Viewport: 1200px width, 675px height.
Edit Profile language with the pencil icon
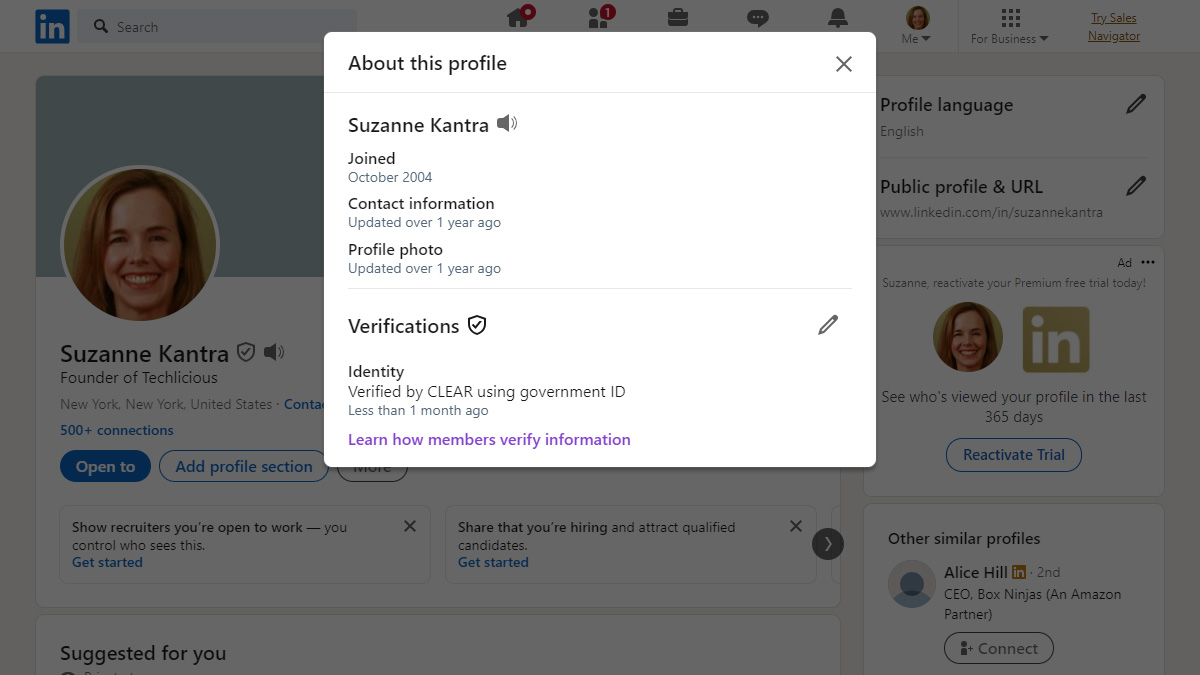[1137, 103]
